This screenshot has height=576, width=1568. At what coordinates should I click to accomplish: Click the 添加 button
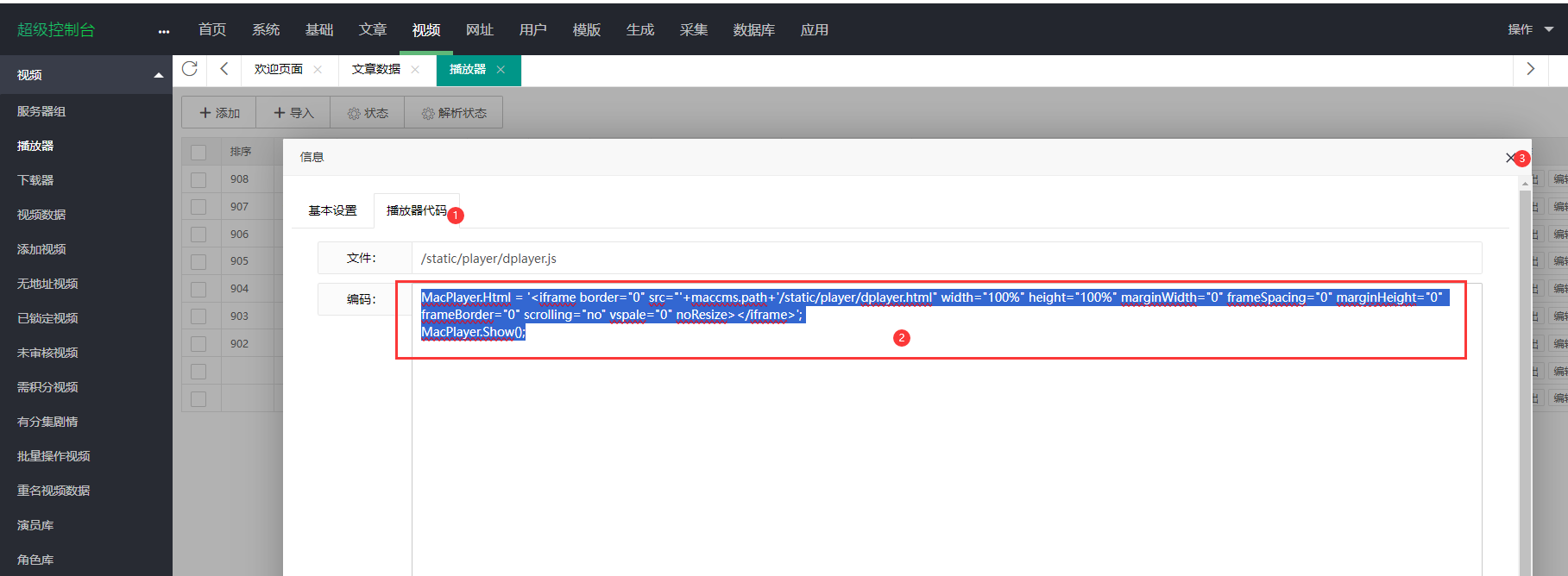[x=219, y=113]
